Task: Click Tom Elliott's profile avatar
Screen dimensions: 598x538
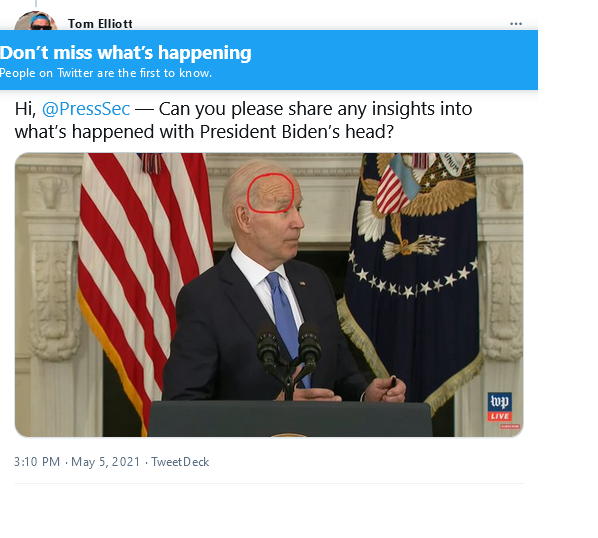Action: (35, 21)
